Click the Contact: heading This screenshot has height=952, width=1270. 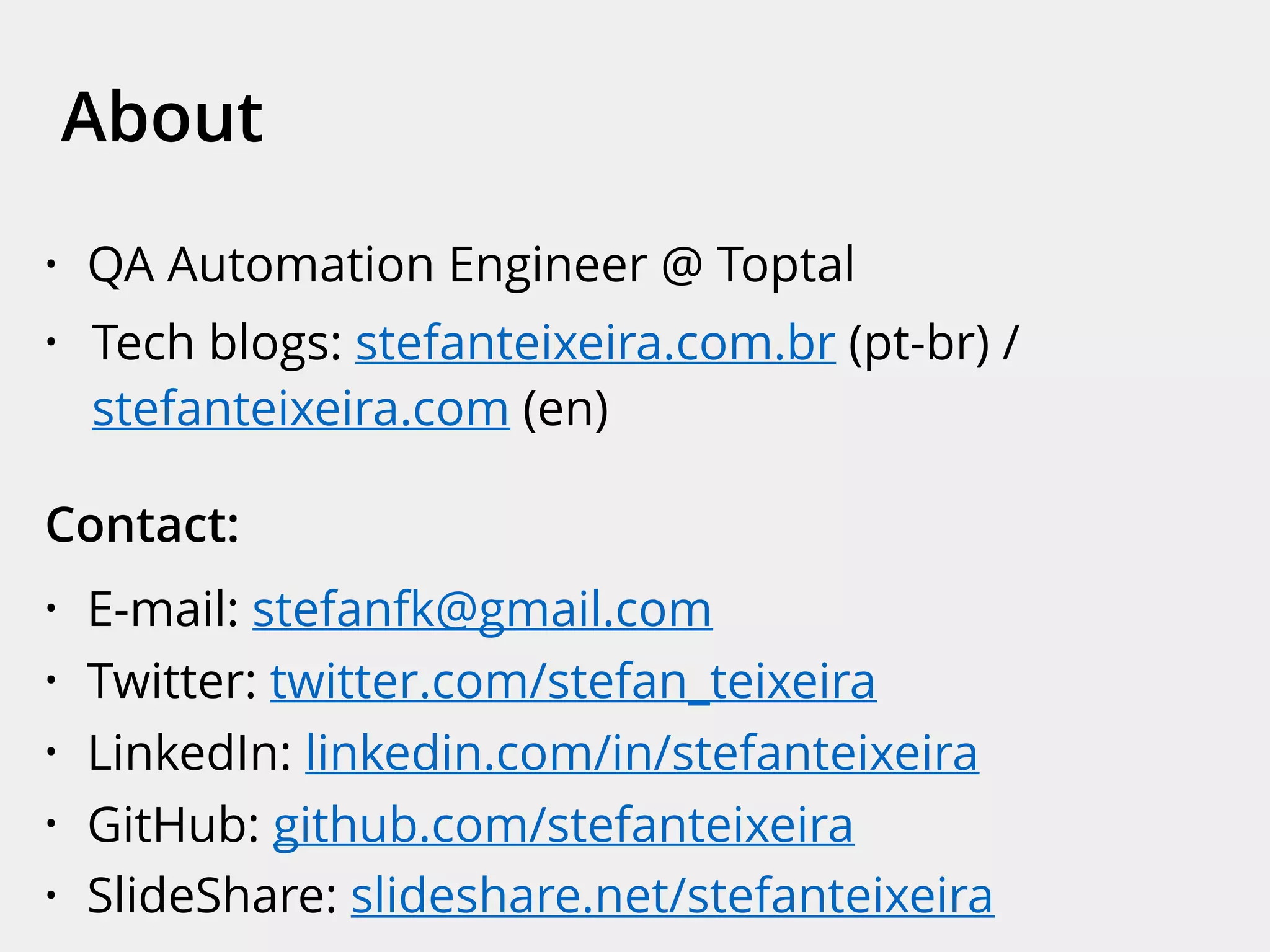pyautogui.click(x=143, y=525)
